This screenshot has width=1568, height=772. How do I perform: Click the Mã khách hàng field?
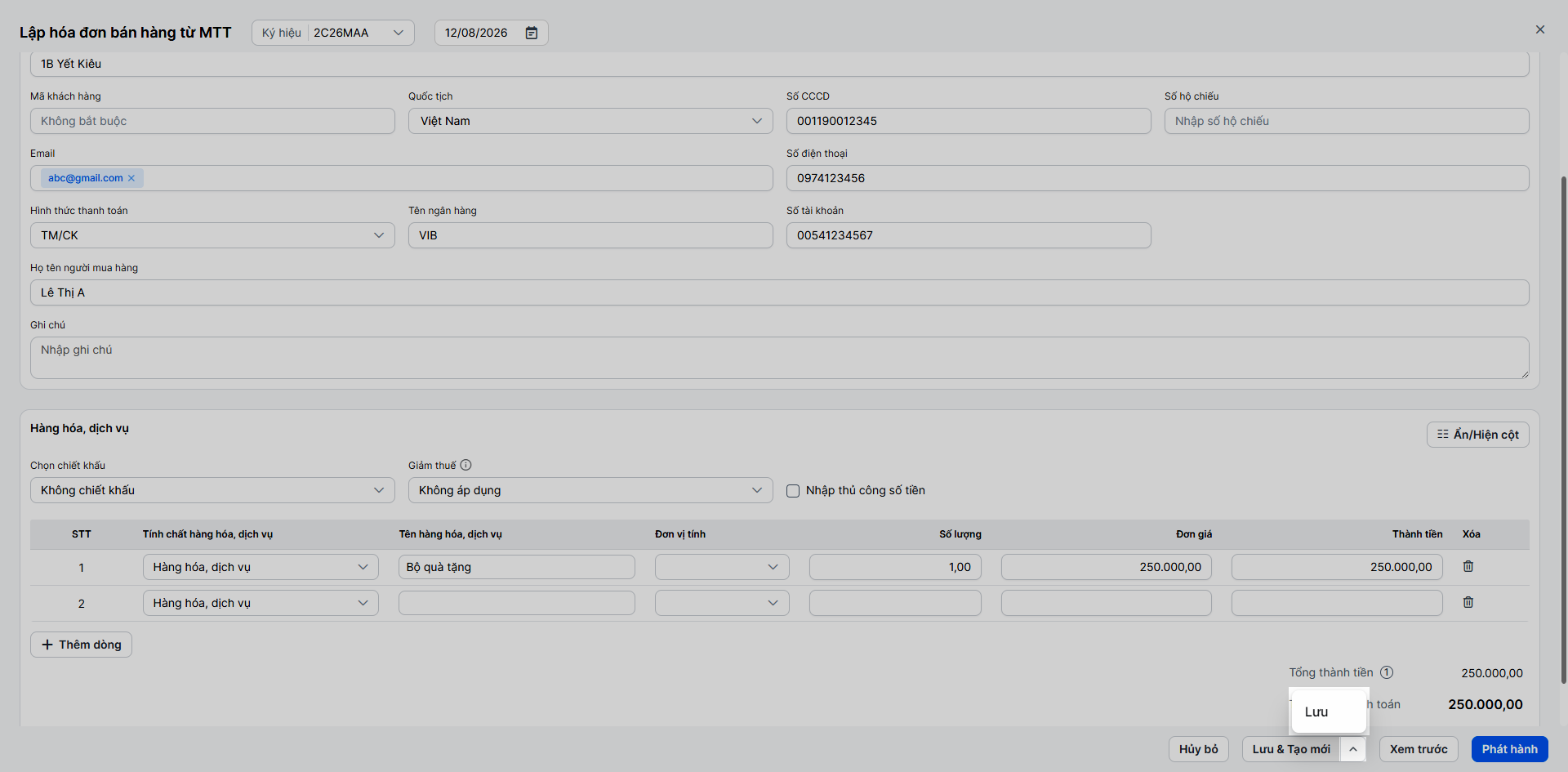212,121
